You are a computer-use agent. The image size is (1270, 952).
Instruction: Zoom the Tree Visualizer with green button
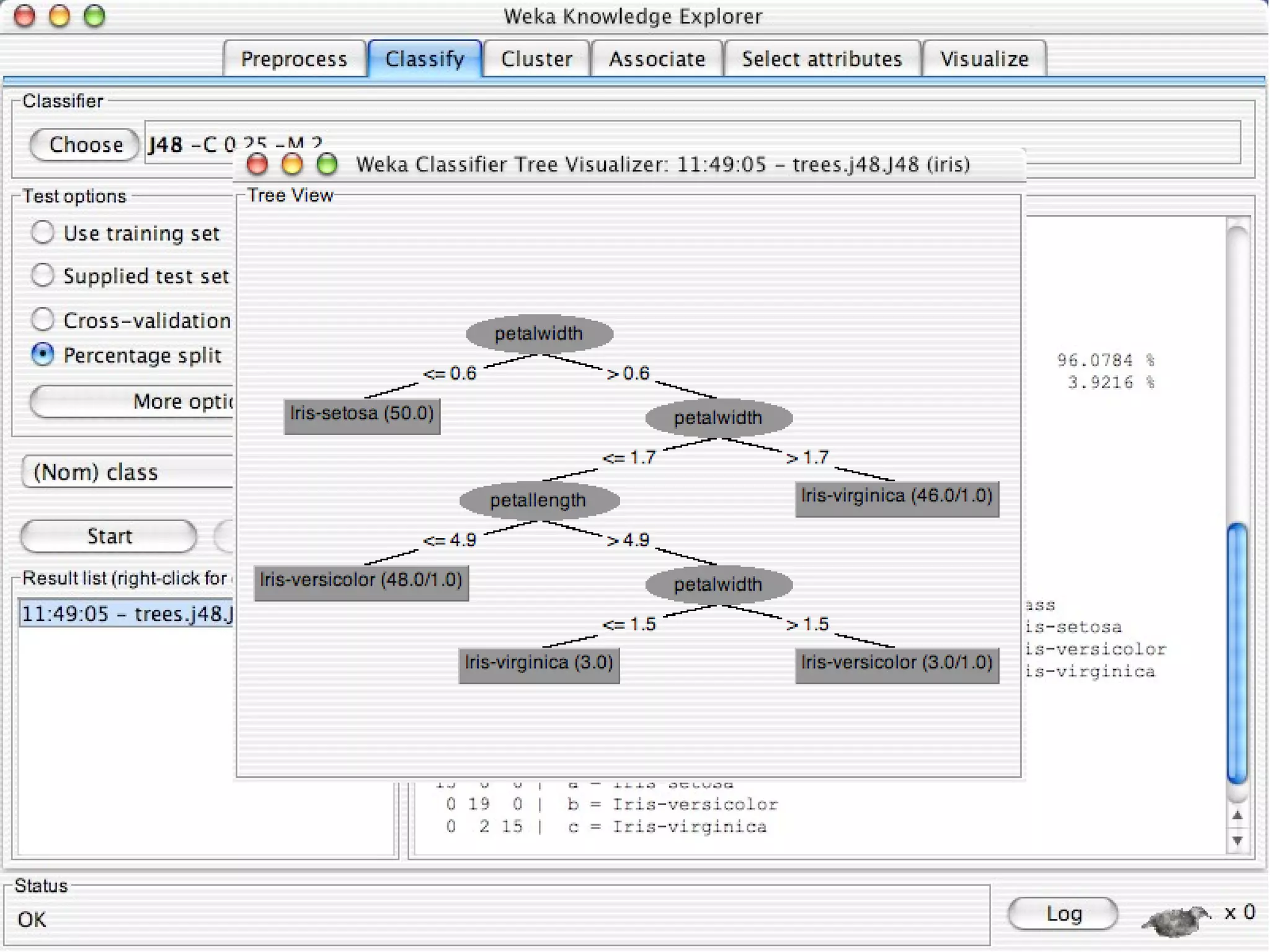327,164
